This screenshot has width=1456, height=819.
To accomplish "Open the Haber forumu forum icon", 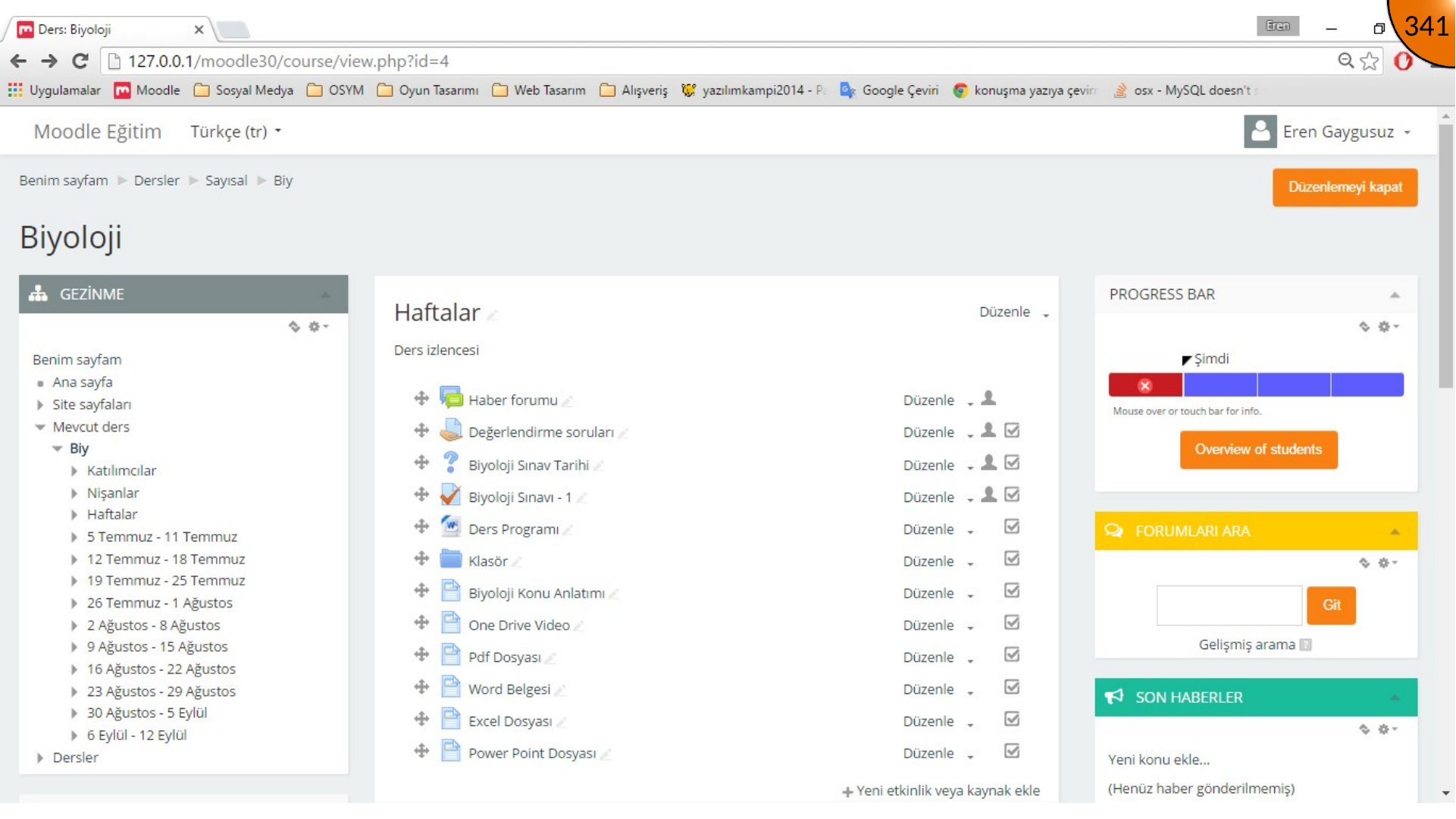I will (x=451, y=397).
